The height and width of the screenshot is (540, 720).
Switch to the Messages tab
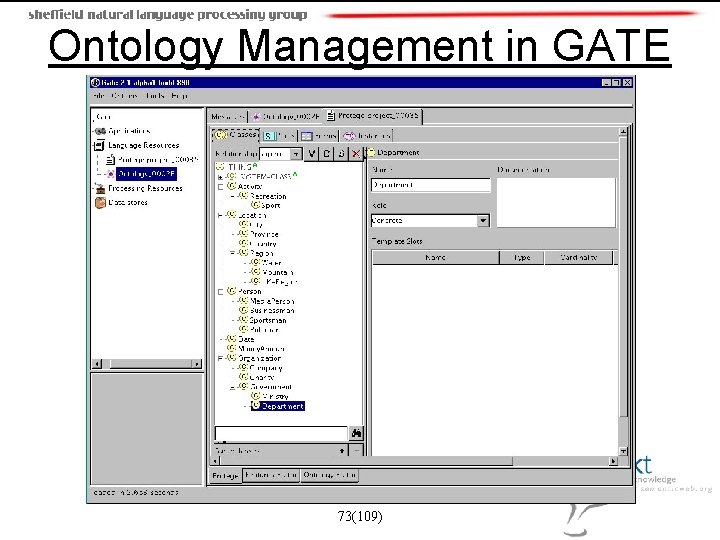228,117
